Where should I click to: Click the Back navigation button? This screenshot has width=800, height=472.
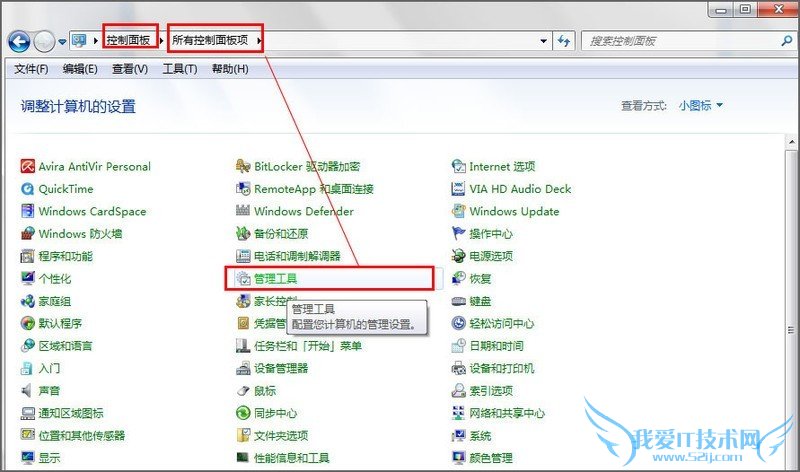coord(19,41)
